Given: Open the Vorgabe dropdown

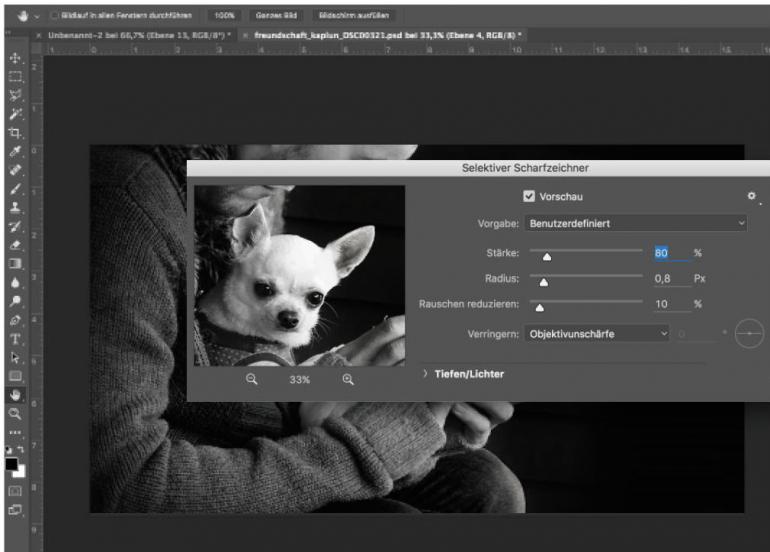Looking at the screenshot, I should coord(635,223).
